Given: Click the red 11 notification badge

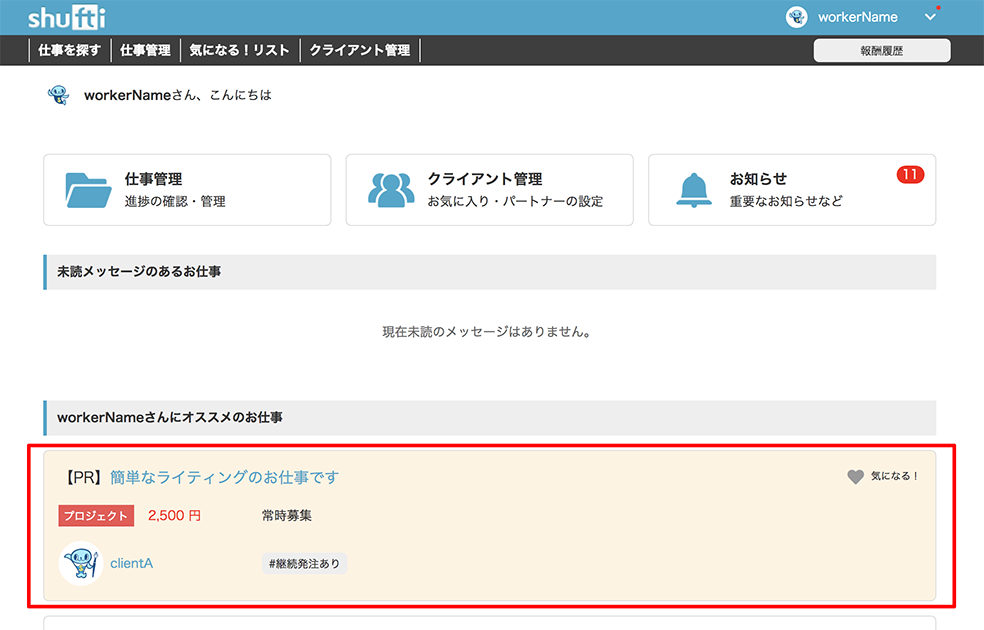Looking at the screenshot, I should tap(910, 174).
